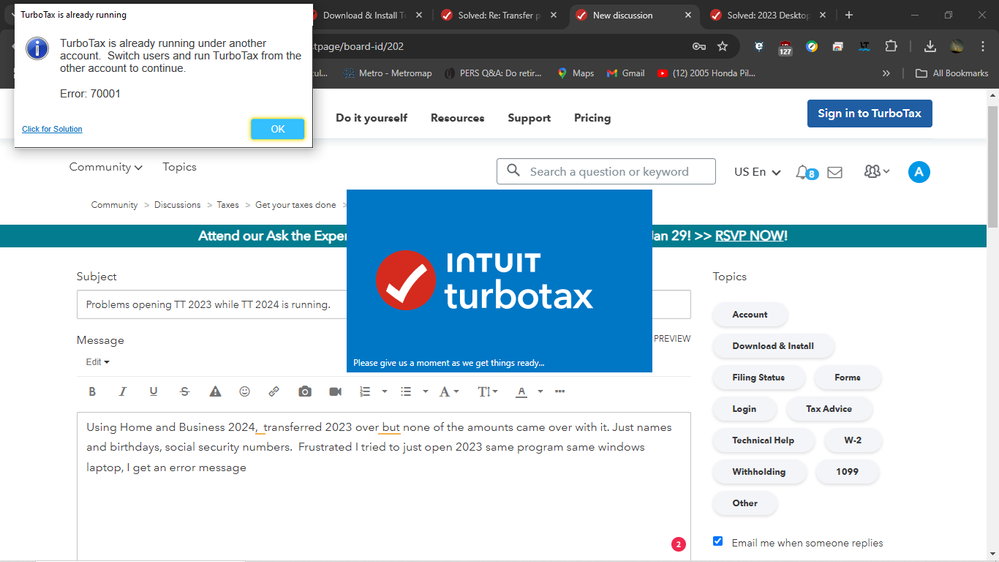Open the font color dropdown arrow
999x562 pixels.
pos(540,392)
